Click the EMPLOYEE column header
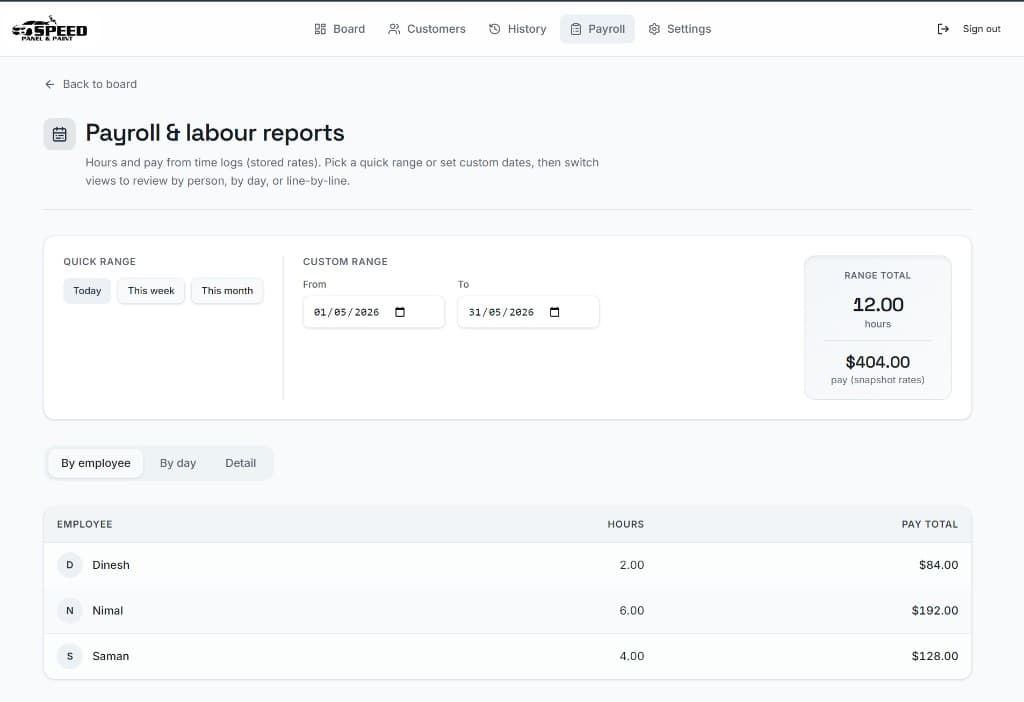1024x702 pixels. [84, 524]
